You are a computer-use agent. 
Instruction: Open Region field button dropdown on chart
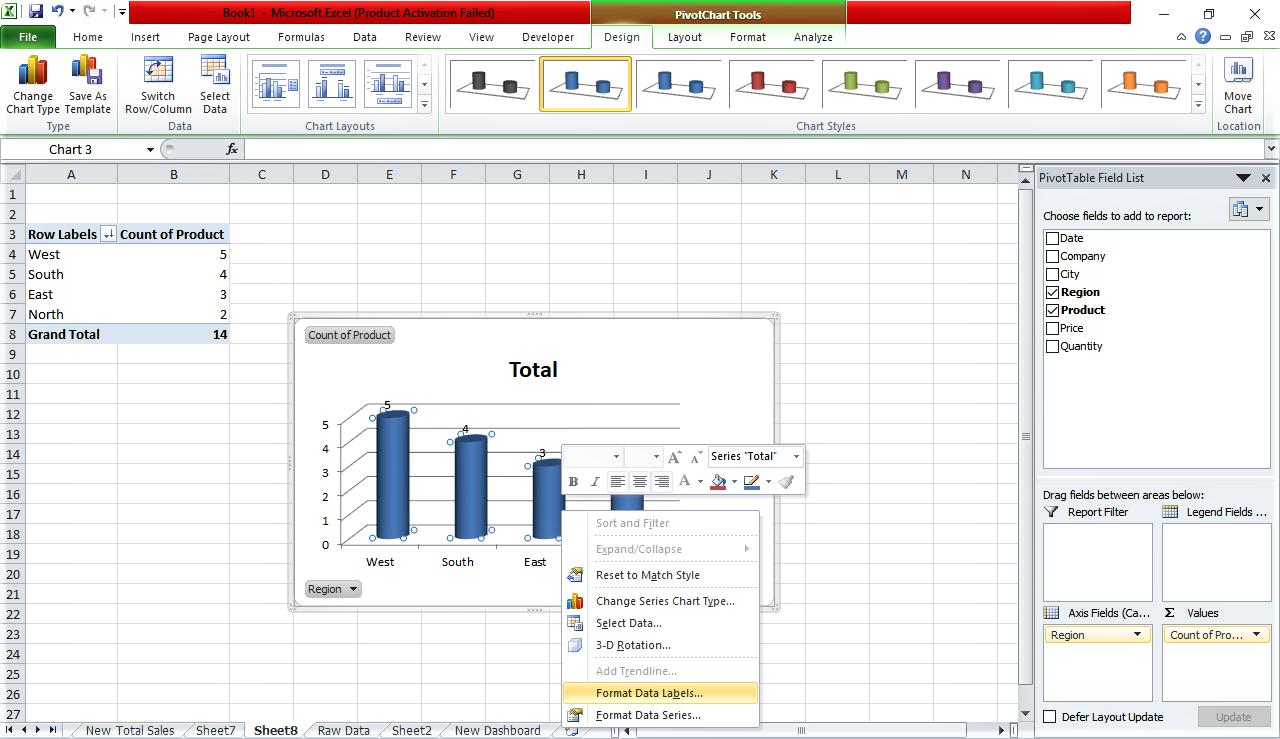point(352,589)
